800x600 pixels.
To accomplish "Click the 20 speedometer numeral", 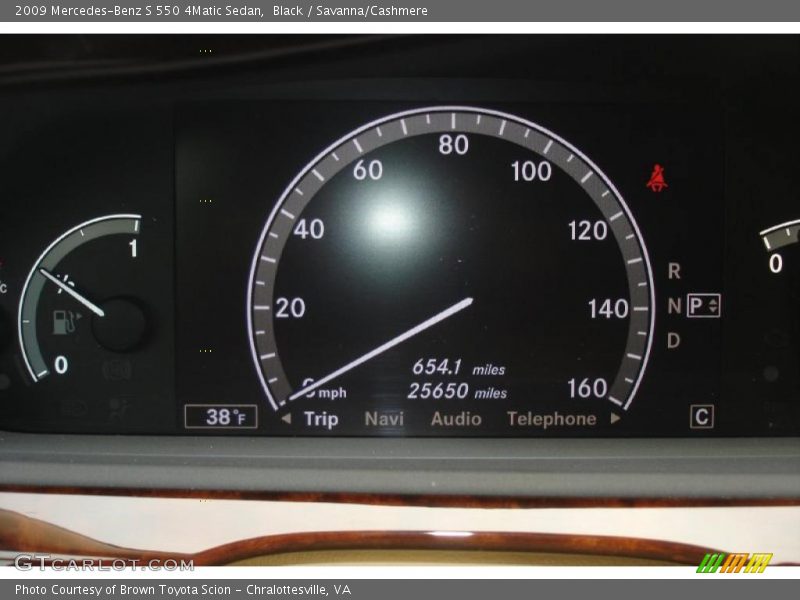I will pyautogui.click(x=290, y=308).
